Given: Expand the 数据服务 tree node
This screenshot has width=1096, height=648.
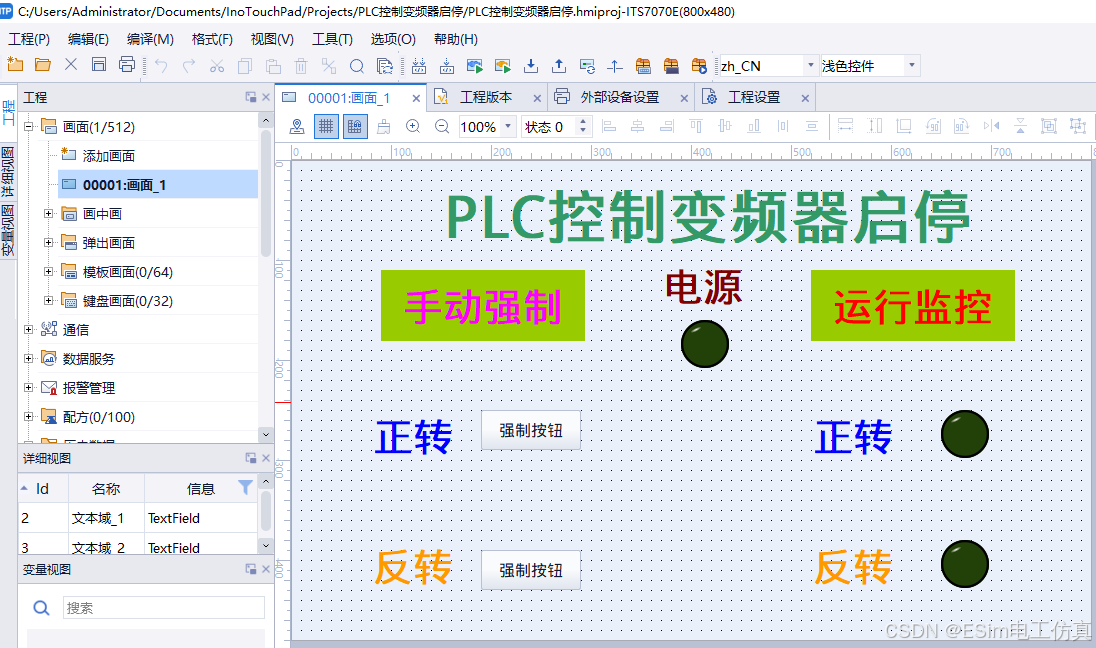Looking at the screenshot, I should pos(29,359).
